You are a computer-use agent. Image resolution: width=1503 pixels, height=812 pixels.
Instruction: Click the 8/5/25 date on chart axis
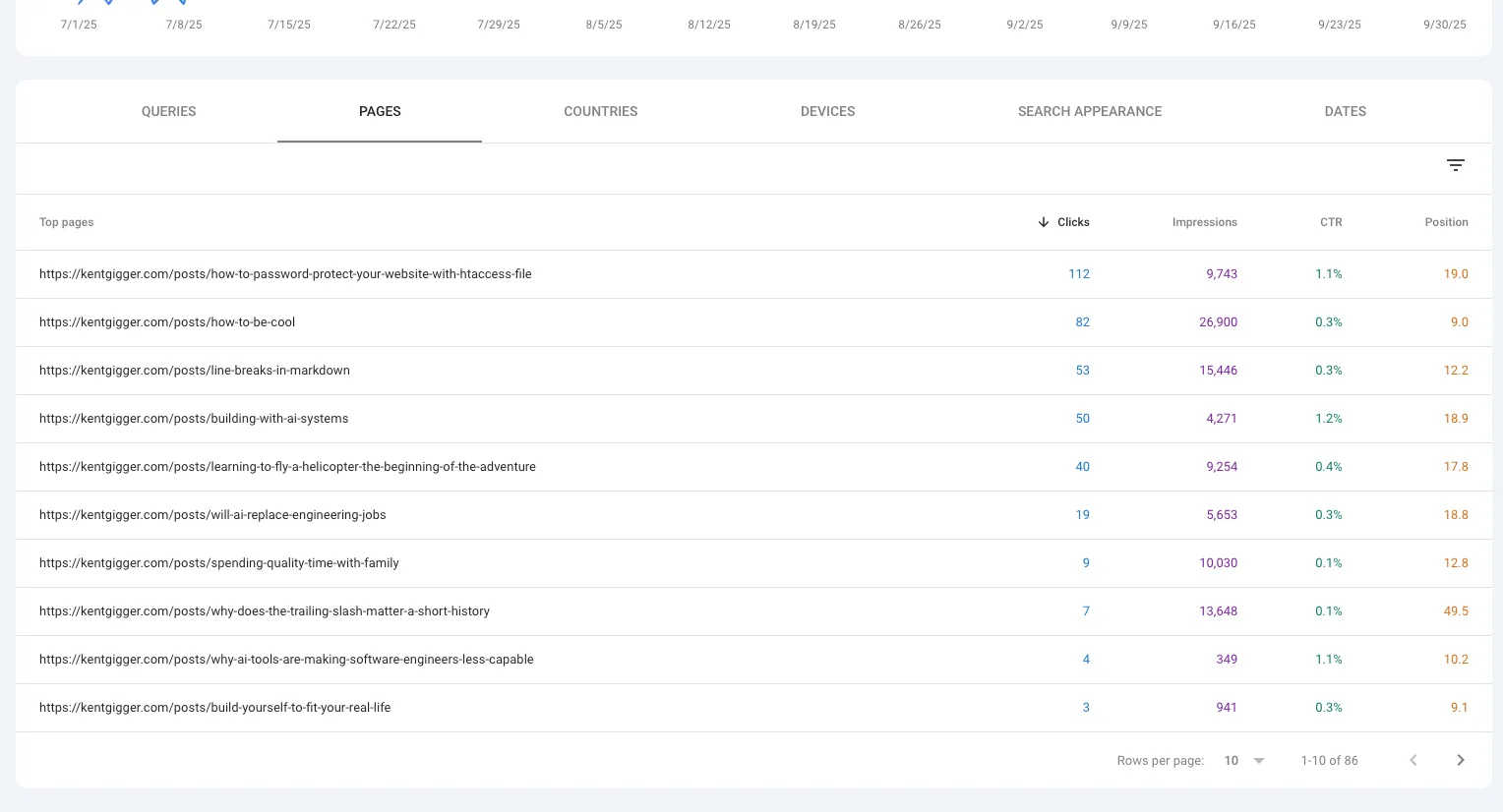pyautogui.click(x=603, y=25)
